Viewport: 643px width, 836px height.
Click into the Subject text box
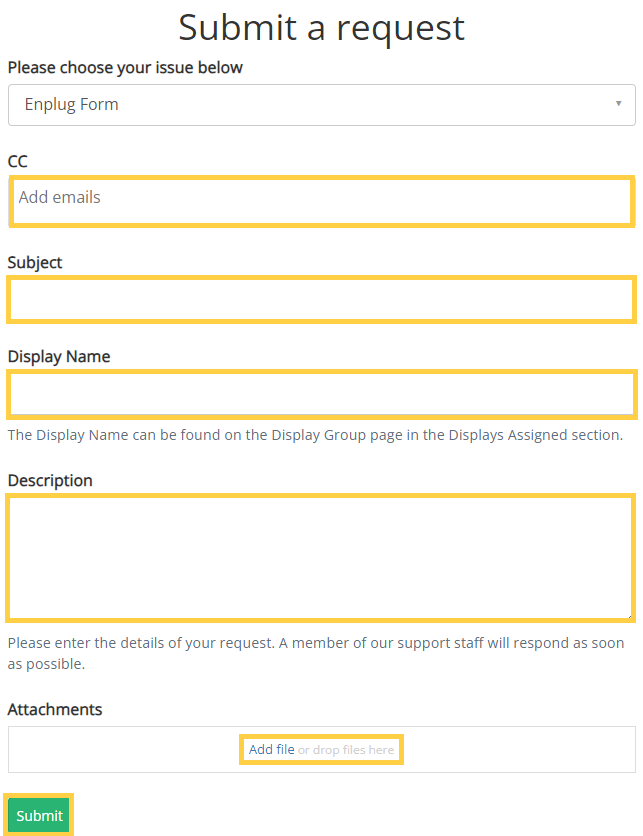[x=322, y=300]
